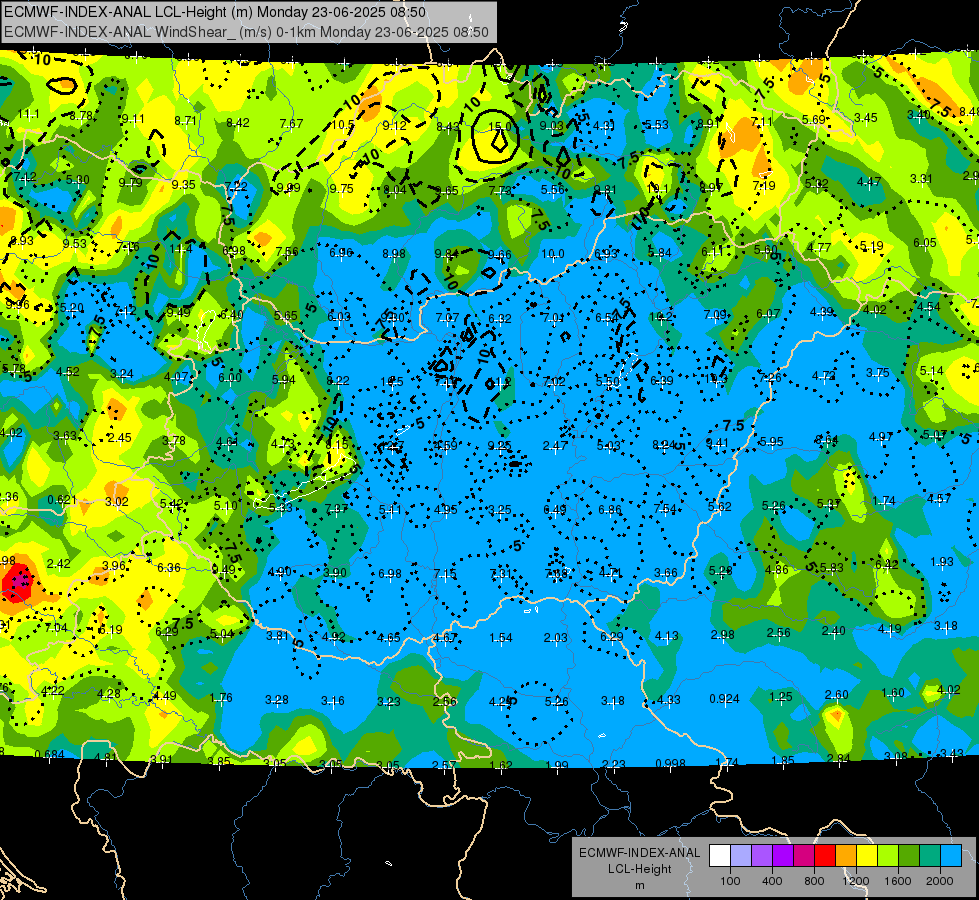
Task: Click the 5.69 map value
Action: (x=814, y=119)
